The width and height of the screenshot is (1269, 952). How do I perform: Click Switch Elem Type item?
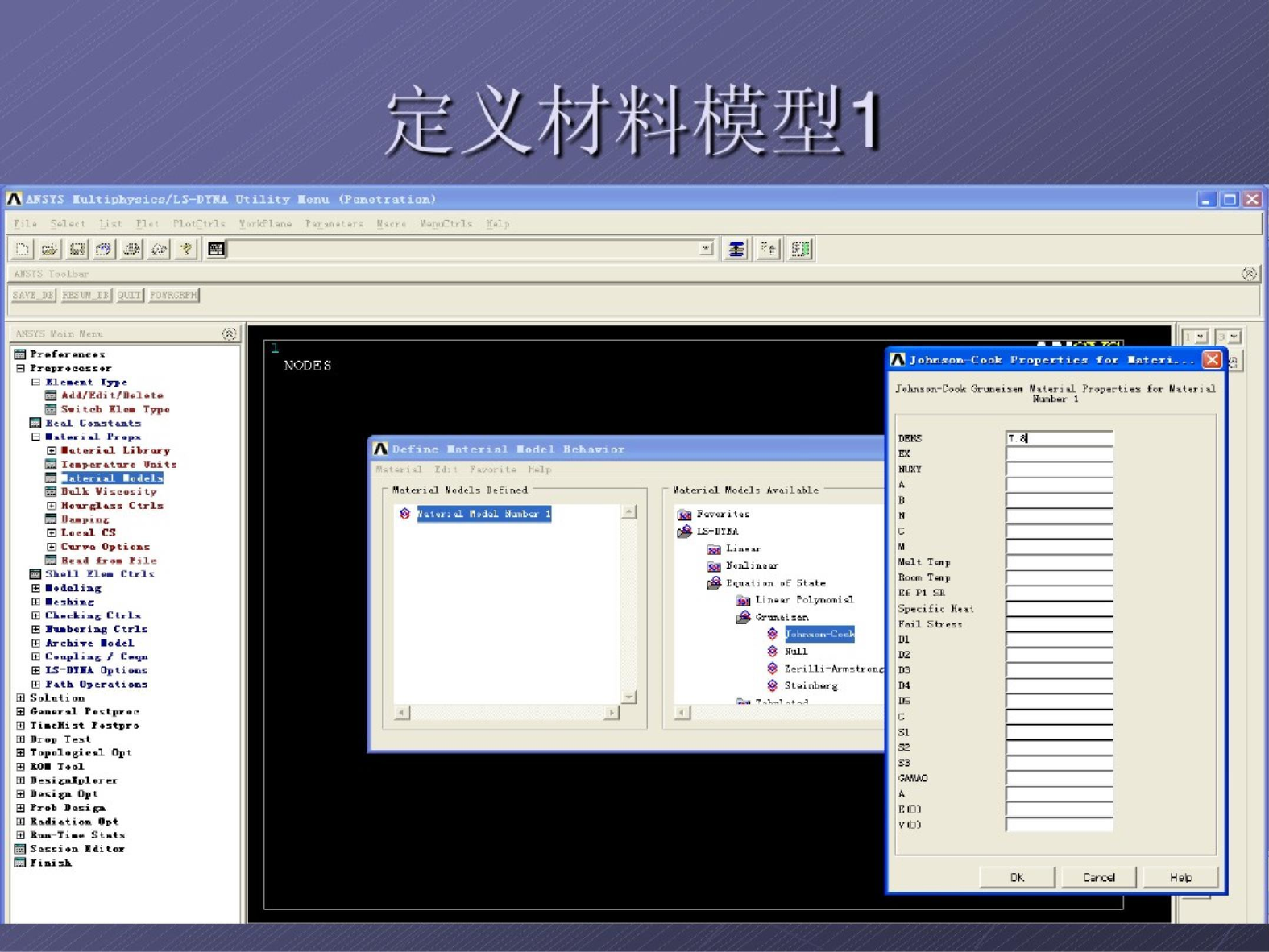point(115,409)
